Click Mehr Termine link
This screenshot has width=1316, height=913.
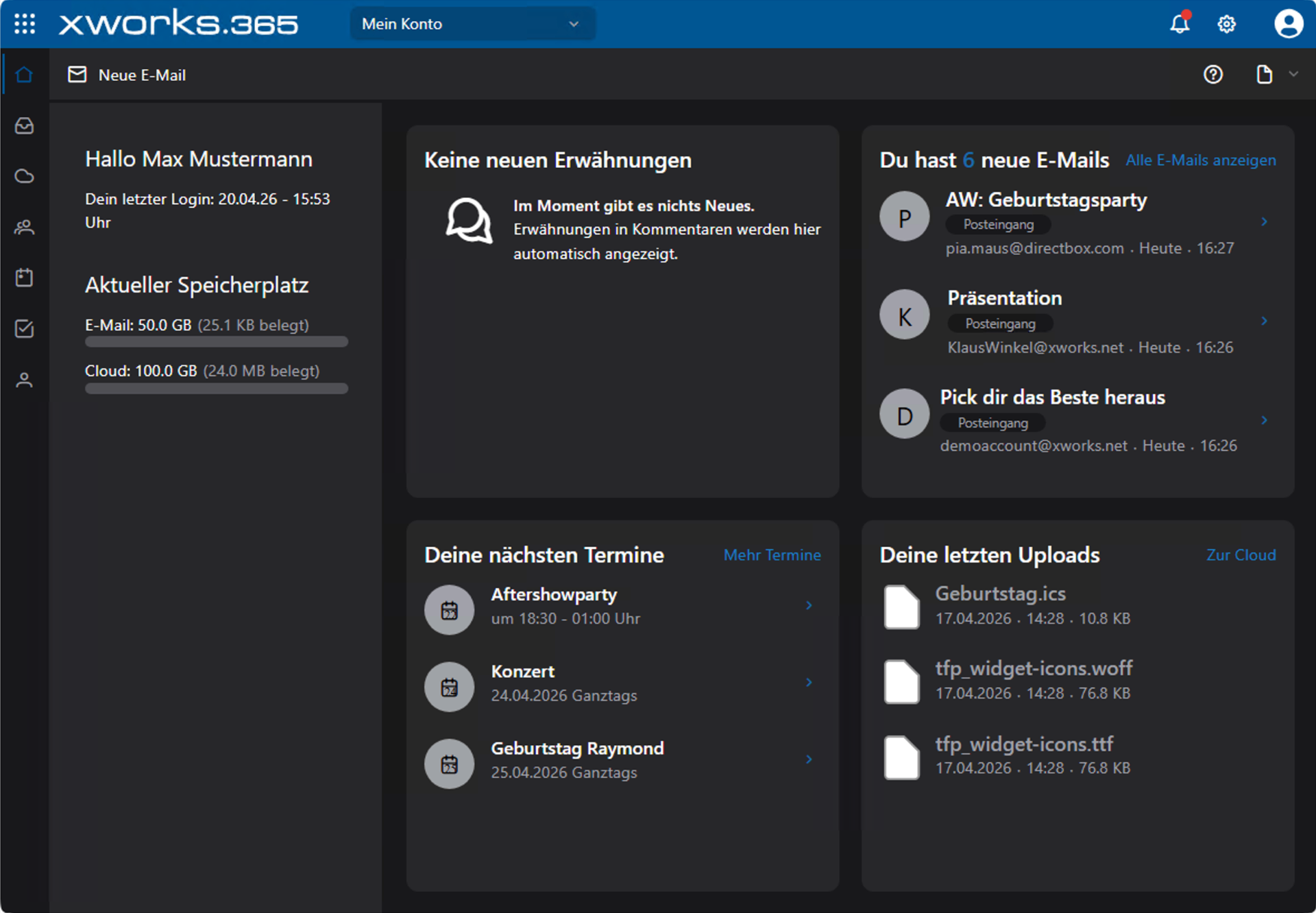772,555
